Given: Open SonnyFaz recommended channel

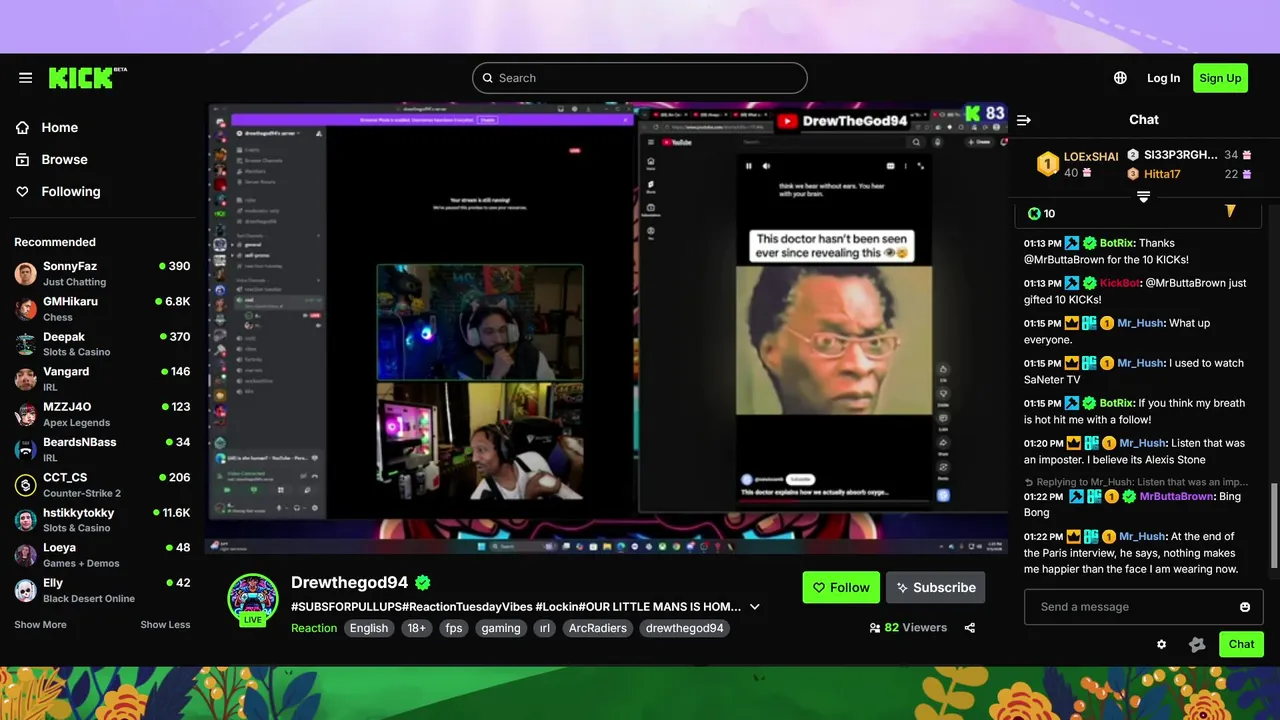Looking at the screenshot, I should coord(102,274).
